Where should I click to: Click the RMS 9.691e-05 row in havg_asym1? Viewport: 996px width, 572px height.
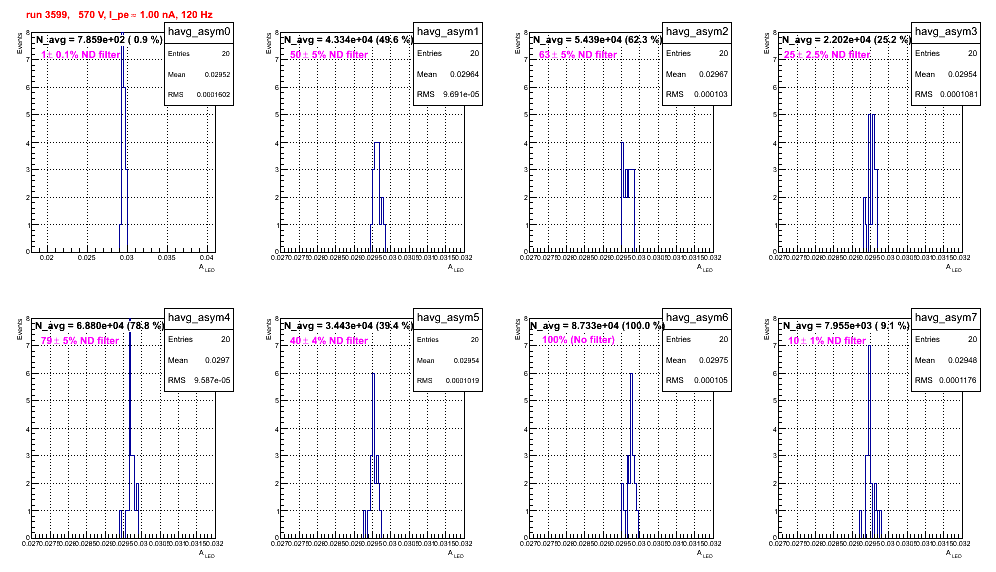coord(448,95)
